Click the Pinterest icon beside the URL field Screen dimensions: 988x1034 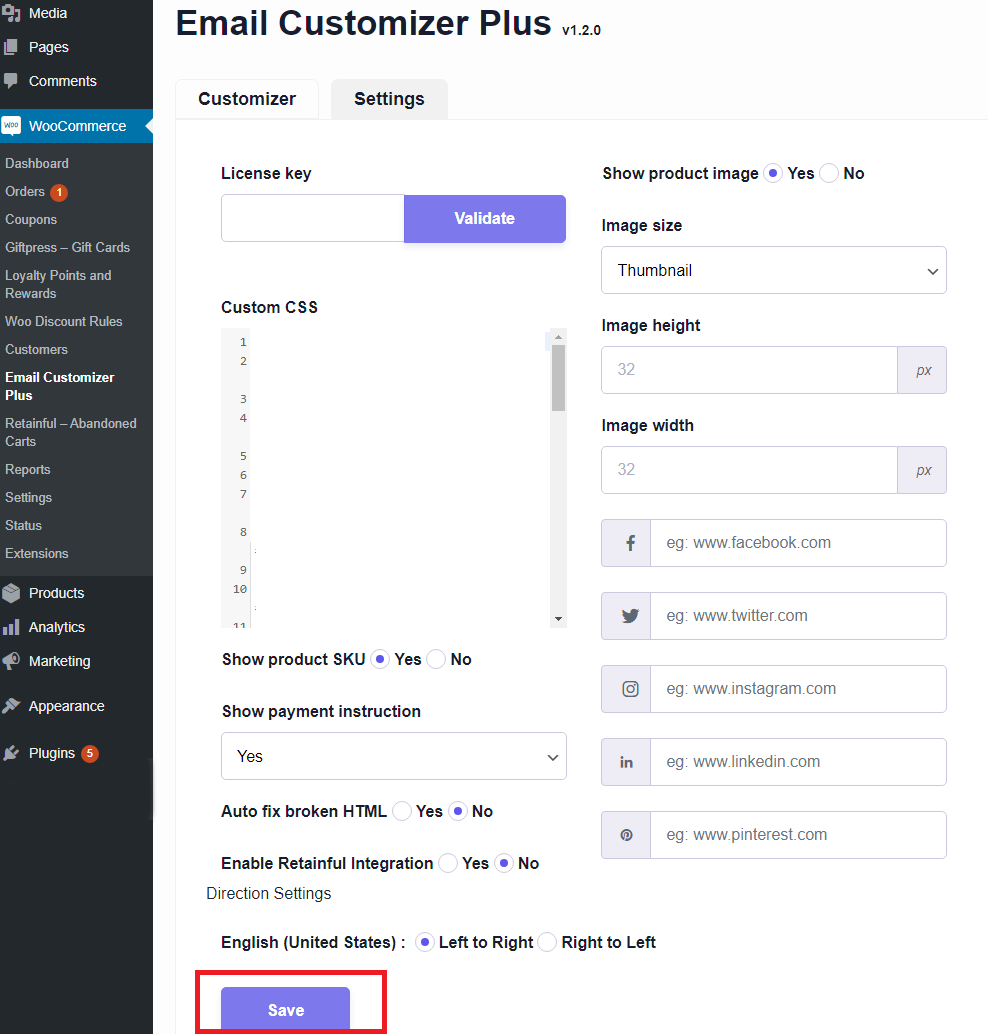pyautogui.click(x=627, y=835)
